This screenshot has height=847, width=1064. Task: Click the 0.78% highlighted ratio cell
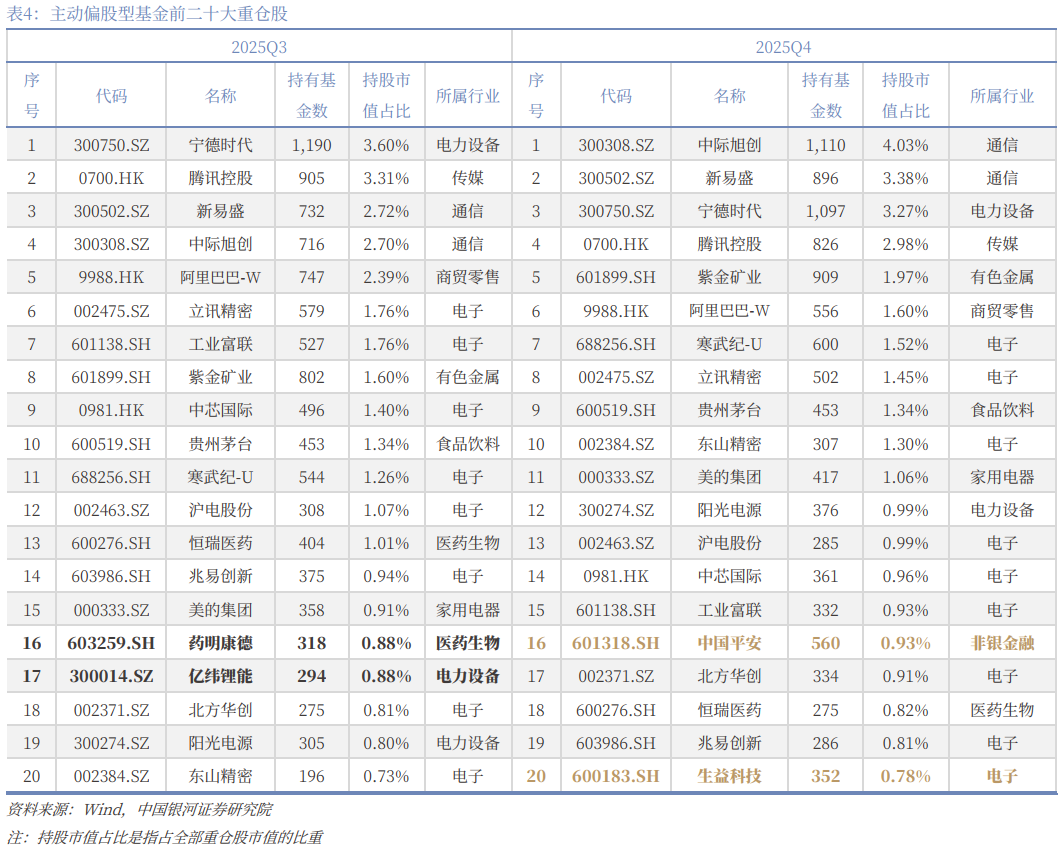click(905, 776)
